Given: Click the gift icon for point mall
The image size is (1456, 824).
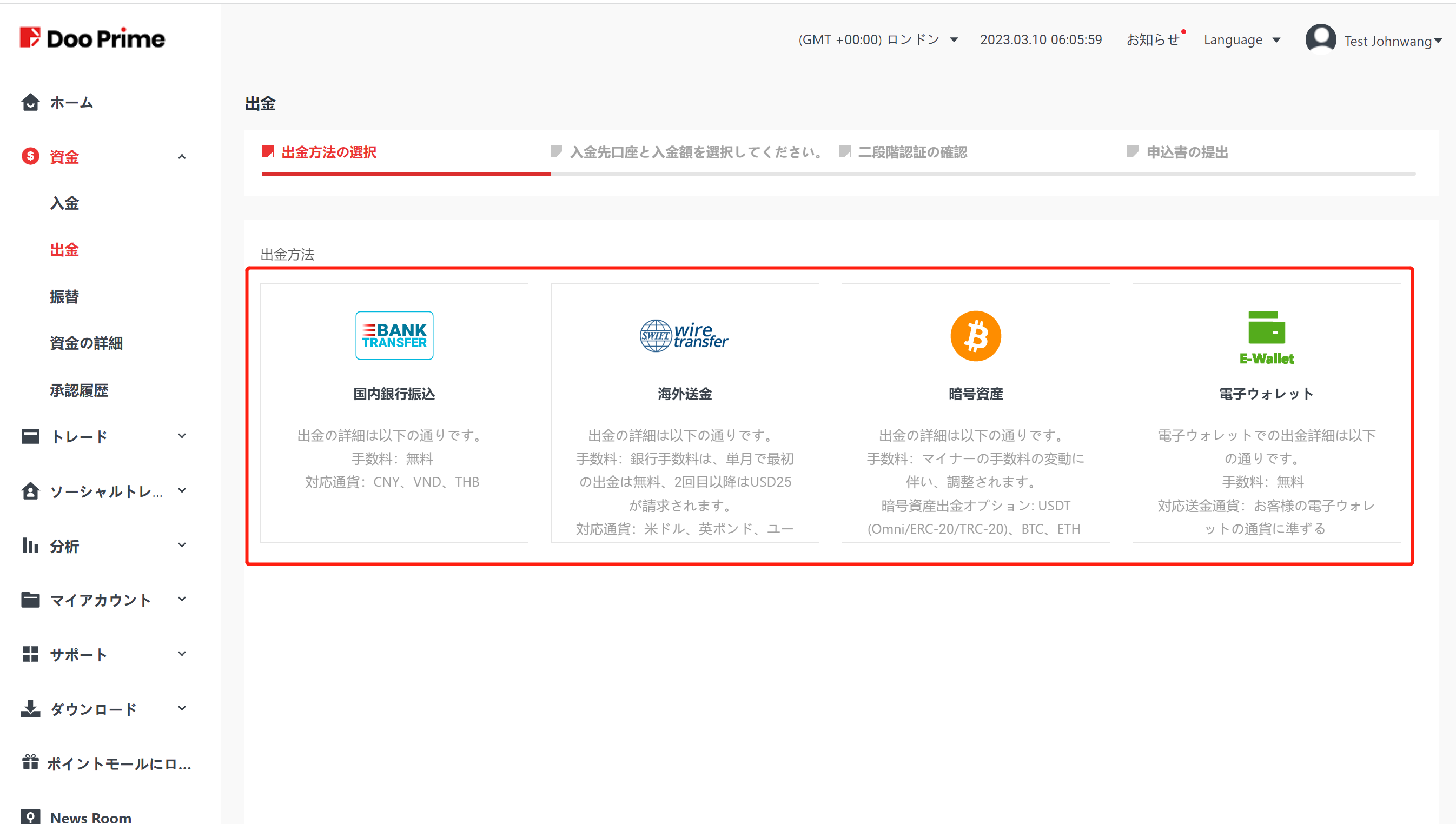Looking at the screenshot, I should [x=30, y=762].
